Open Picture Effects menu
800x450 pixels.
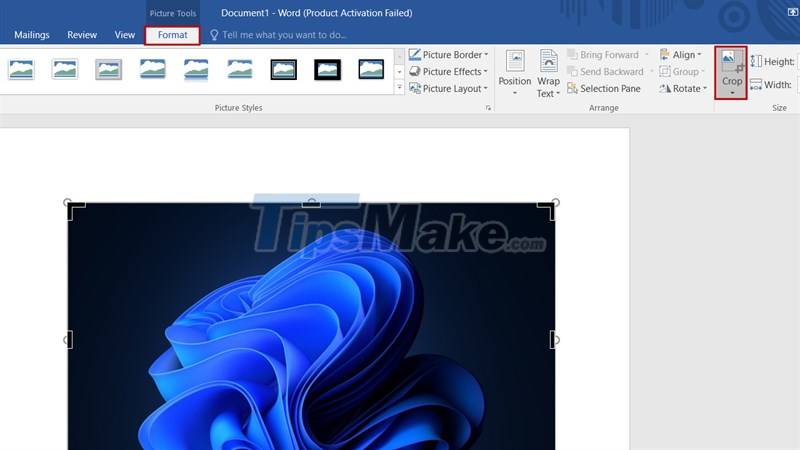tap(448, 71)
